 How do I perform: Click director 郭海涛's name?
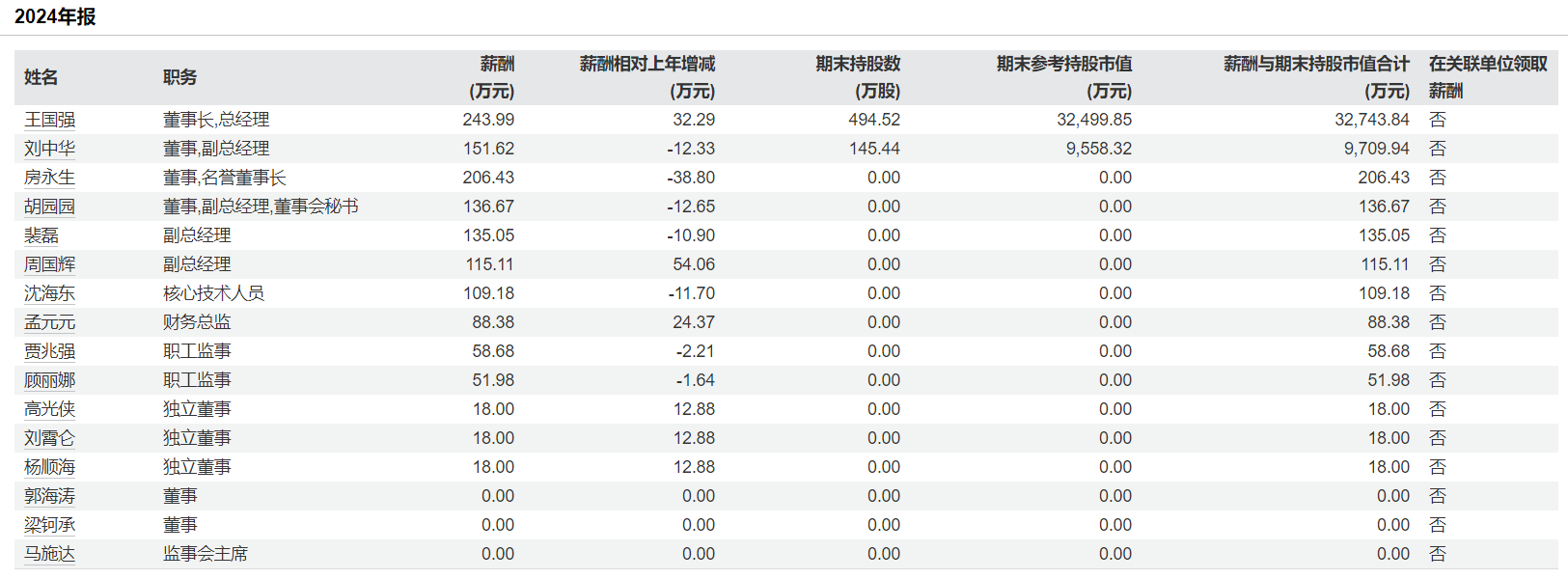(49, 496)
